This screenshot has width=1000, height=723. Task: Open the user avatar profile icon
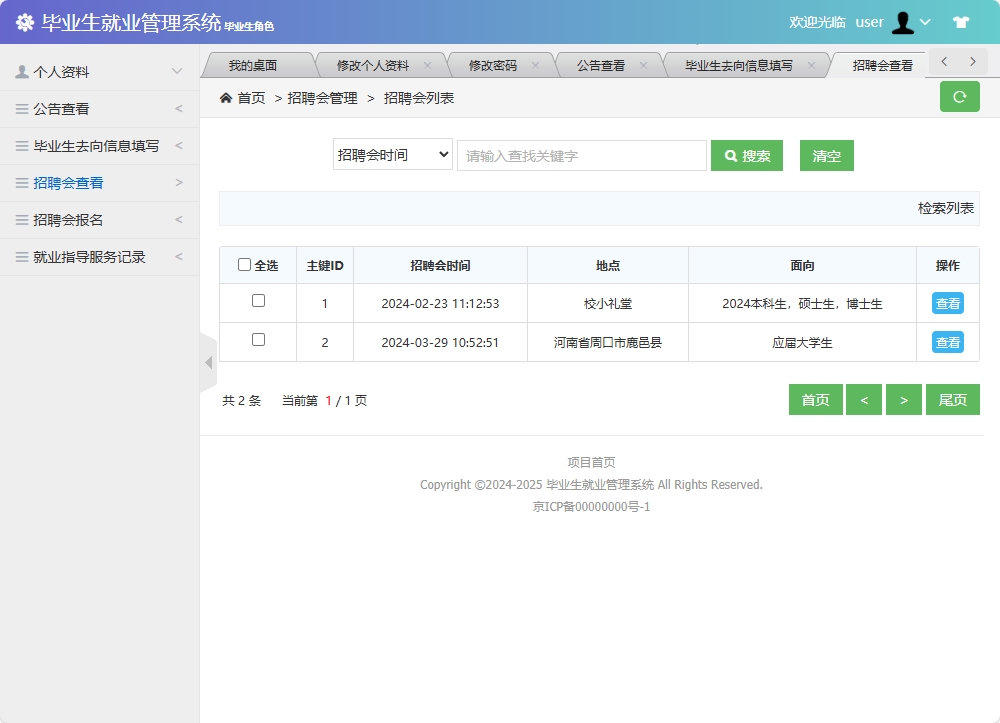(904, 21)
